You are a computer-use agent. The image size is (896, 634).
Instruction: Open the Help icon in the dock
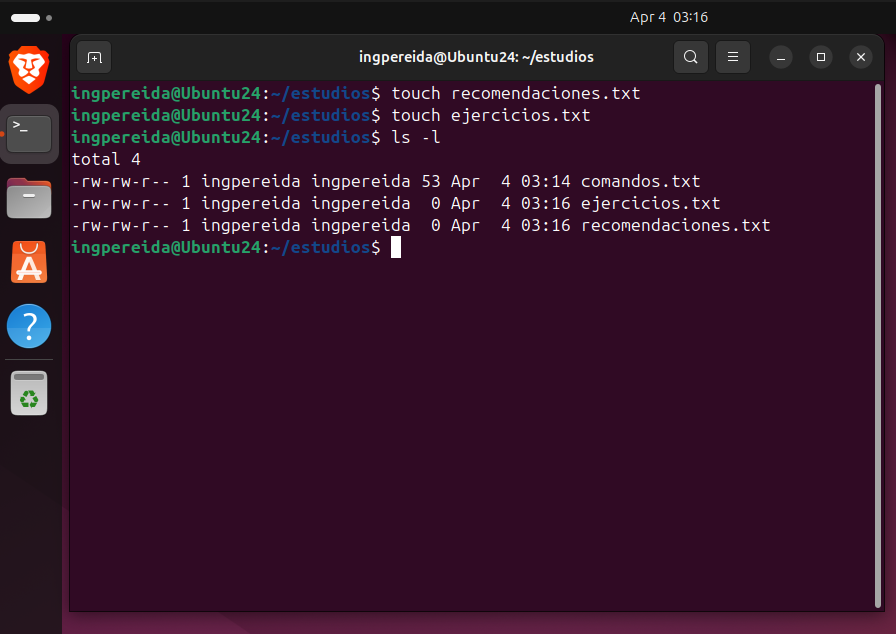pyautogui.click(x=29, y=326)
